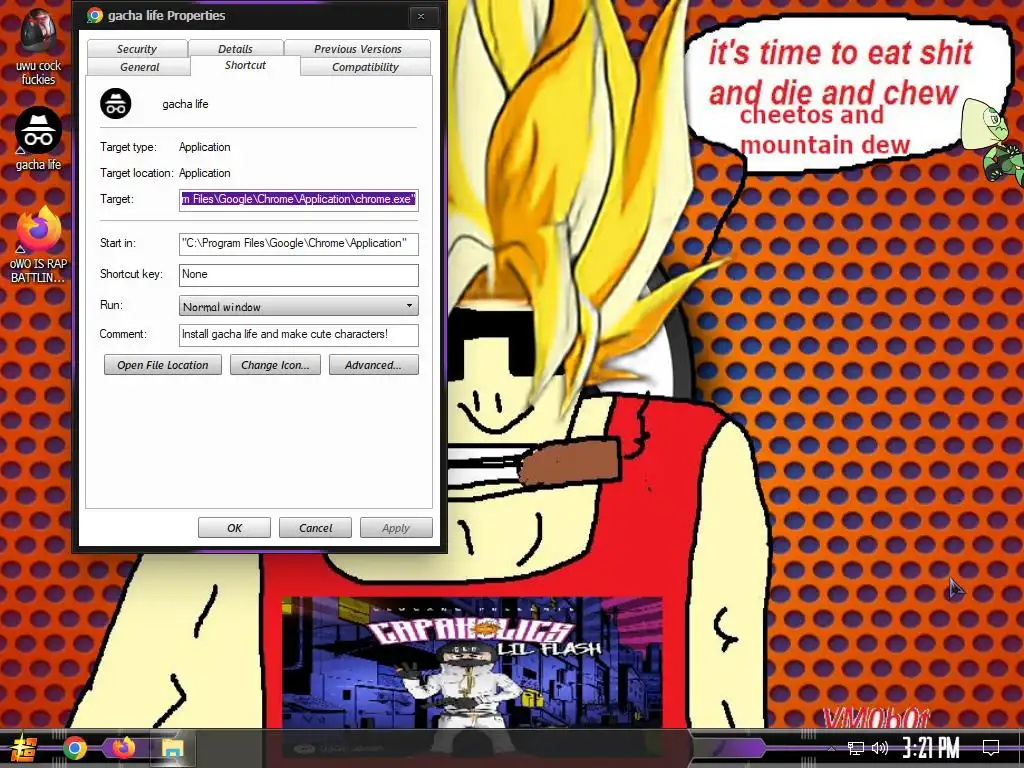The height and width of the screenshot is (768, 1024).
Task: Switch to the General tab
Action: 139,67
